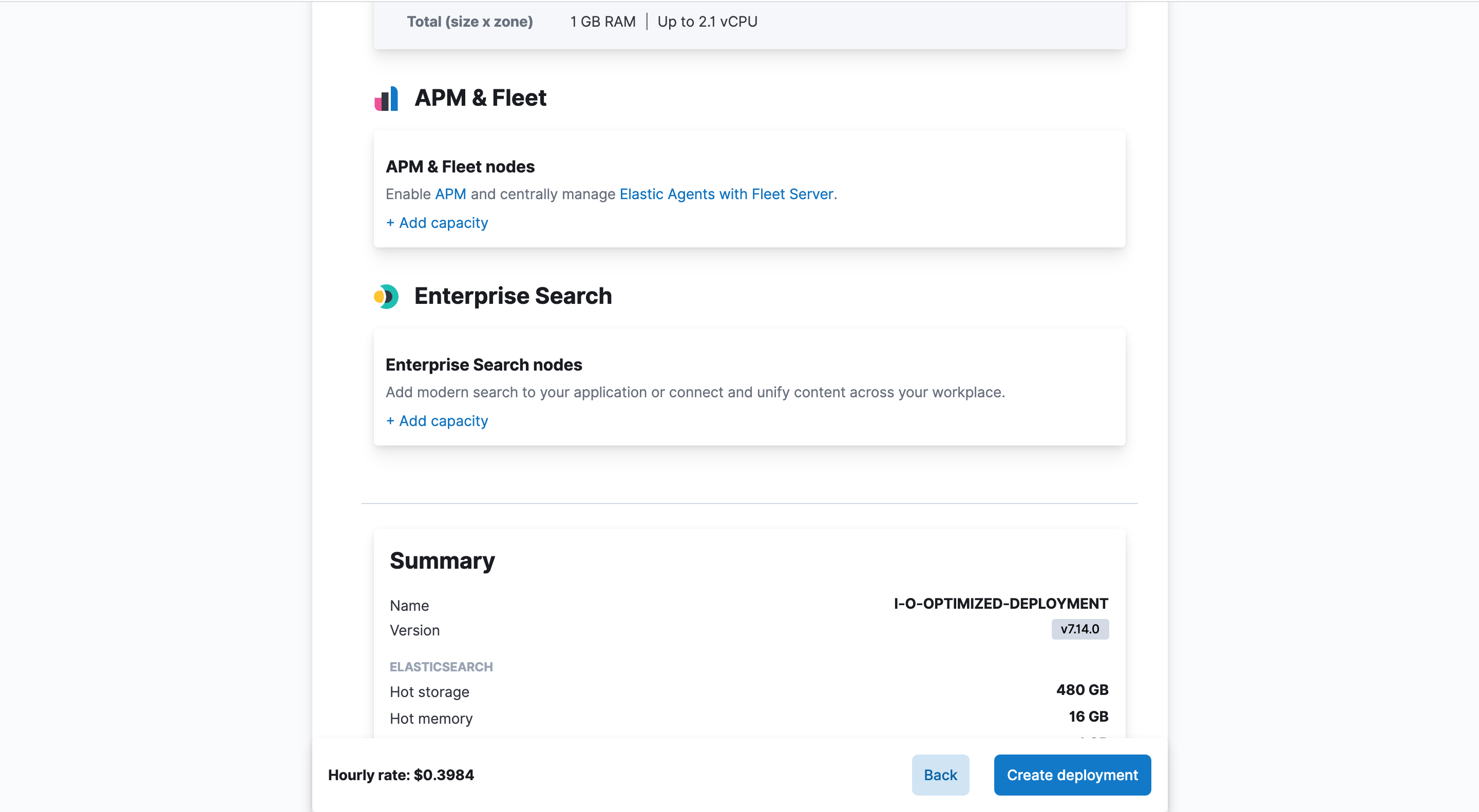This screenshot has height=812, width=1479.
Task: Click the APM & Fleet bar chart icon
Action: point(387,98)
